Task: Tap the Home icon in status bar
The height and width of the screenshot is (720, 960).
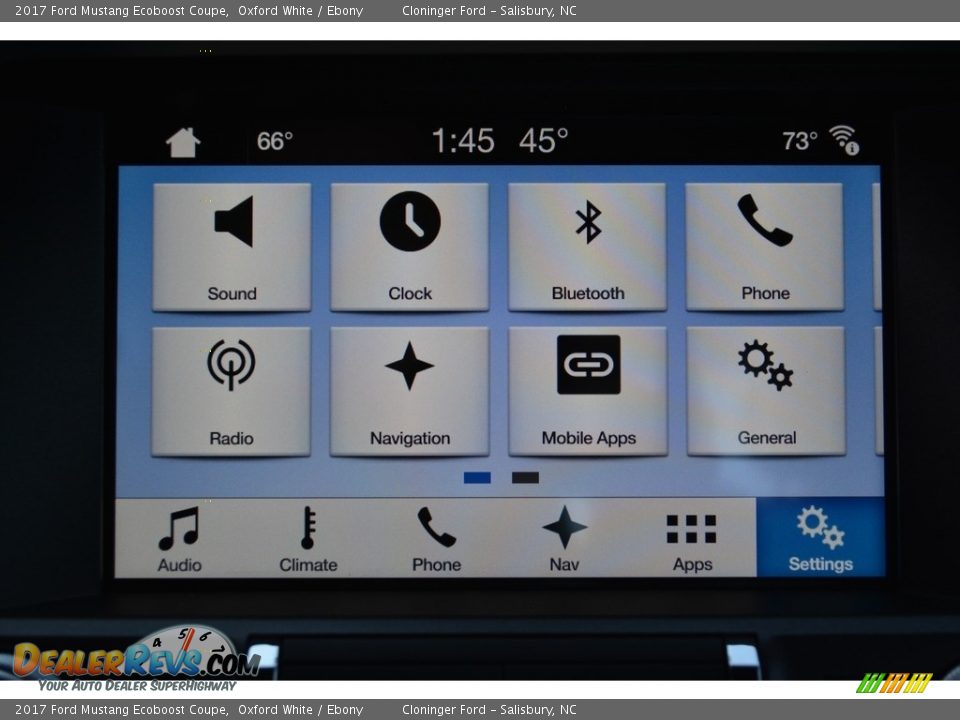Action: (183, 142)
